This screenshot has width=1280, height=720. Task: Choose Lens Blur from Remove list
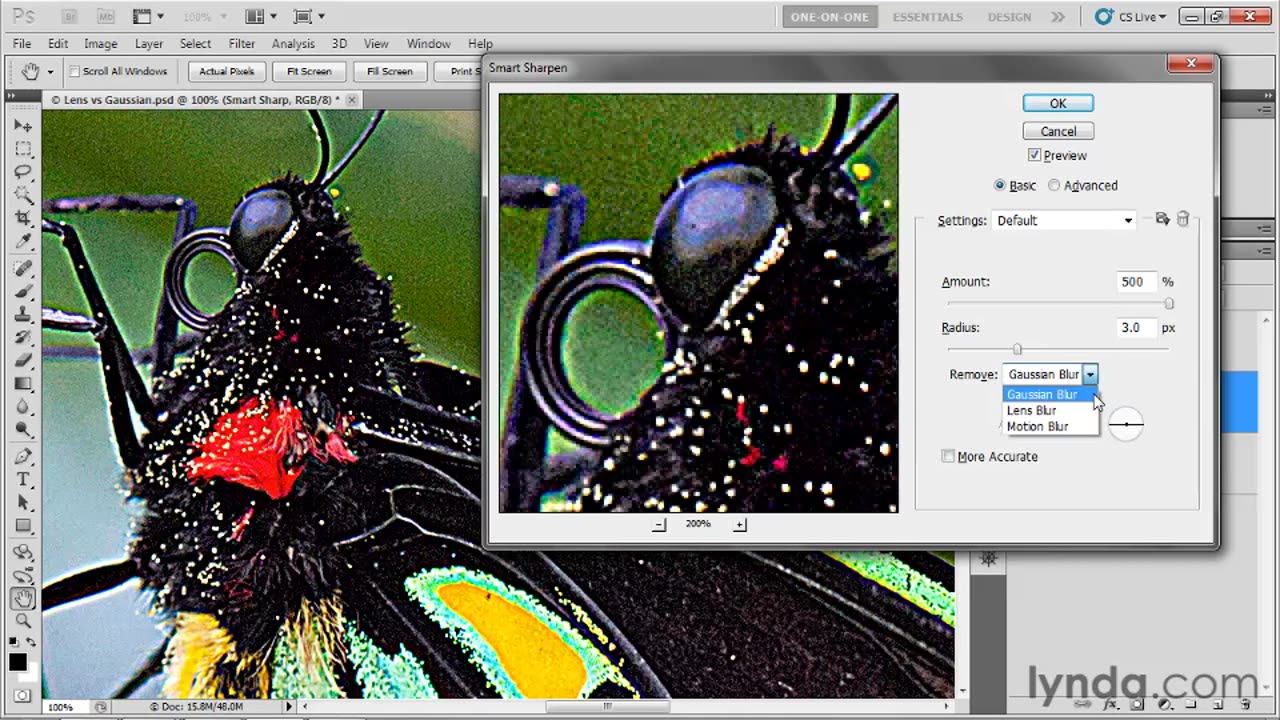click(1032, 410)
